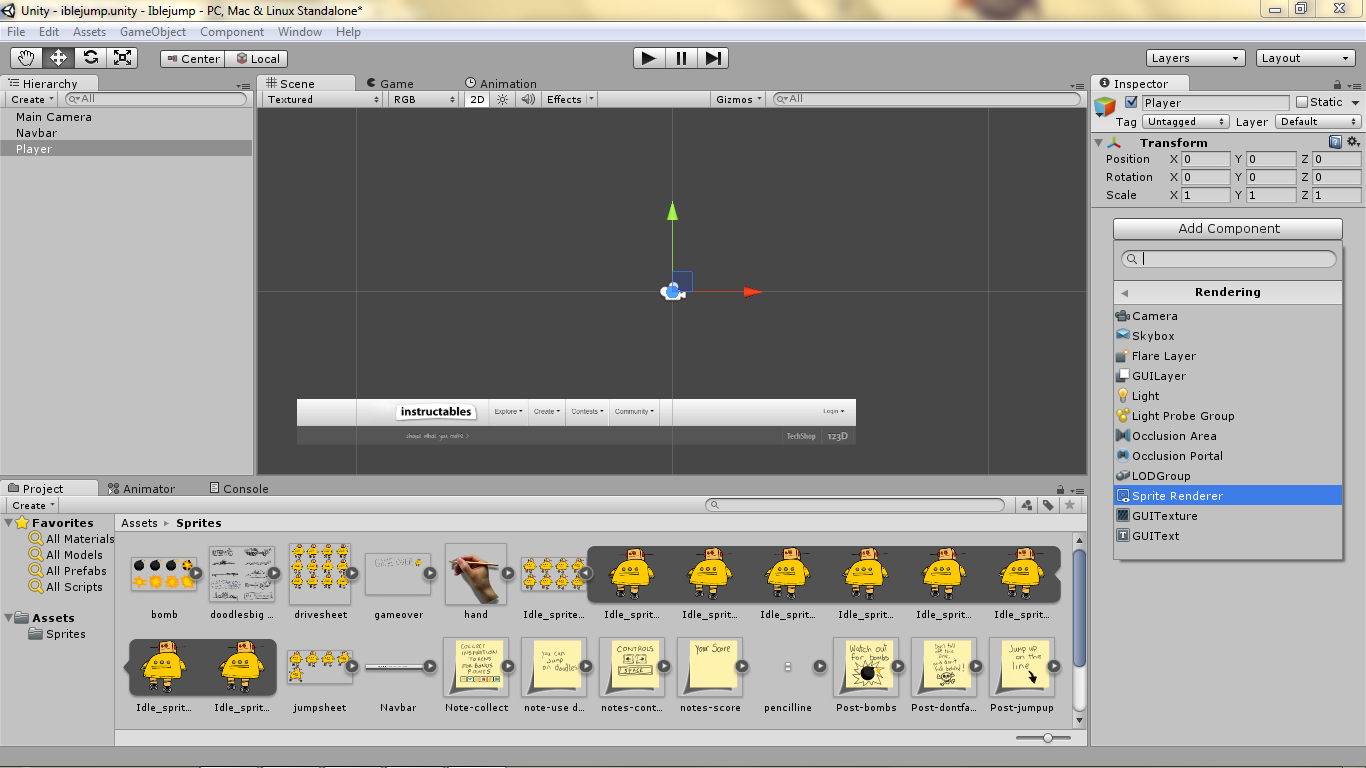Screen dimensions: 1366x768
Task: Select the Rotate tool
Action: pyautogui.click(x=90, y=57)
